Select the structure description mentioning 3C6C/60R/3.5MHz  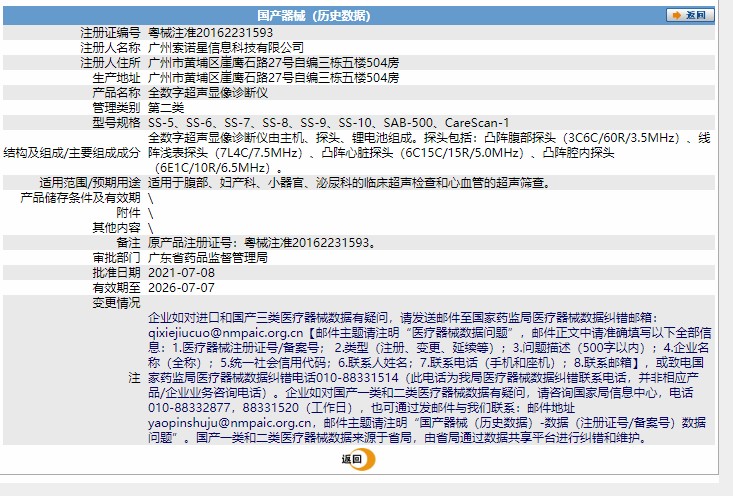click(x=429, y=152)
